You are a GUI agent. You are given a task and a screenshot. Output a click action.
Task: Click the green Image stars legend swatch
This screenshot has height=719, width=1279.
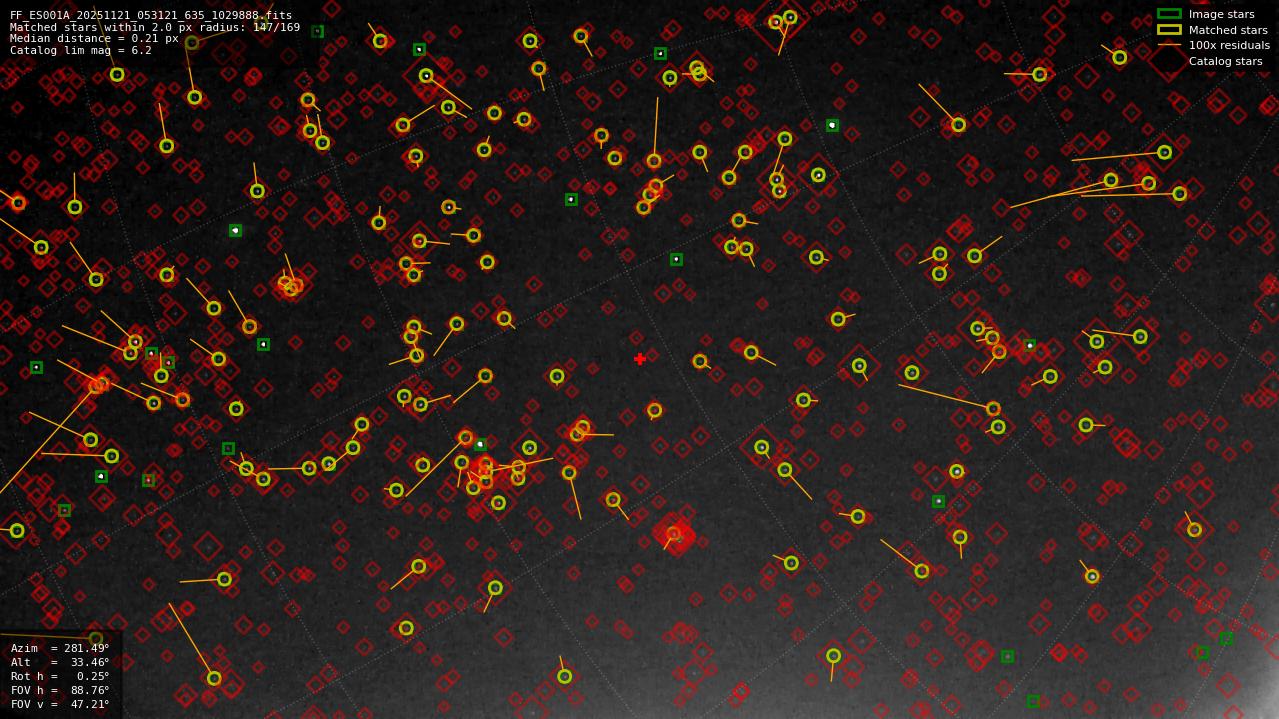(1169, 14)
